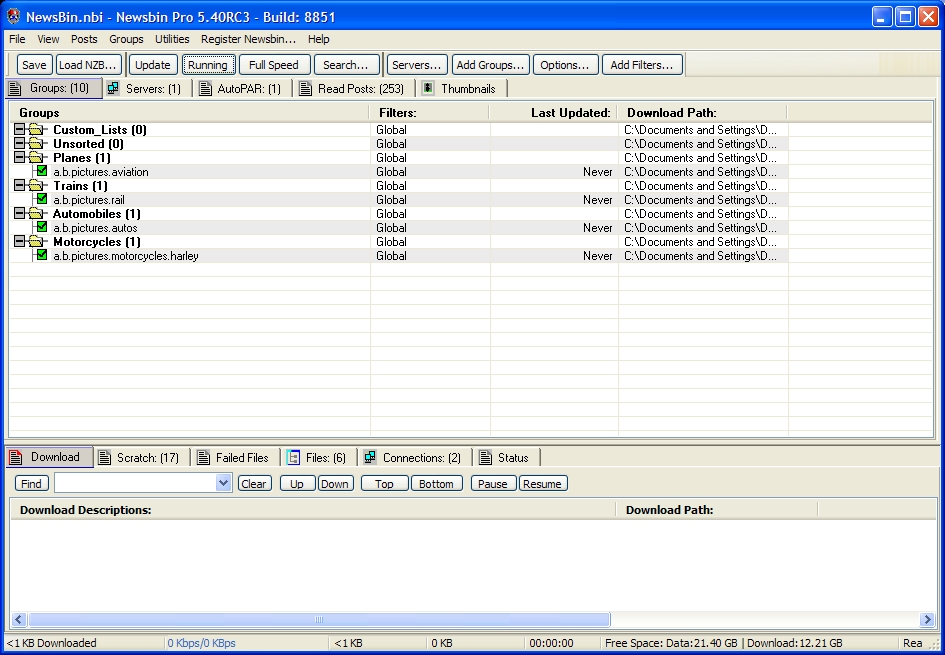Viewport: 945px width, 655px height.
Task: Resume the downloads
Action: [x=542, y=483]
